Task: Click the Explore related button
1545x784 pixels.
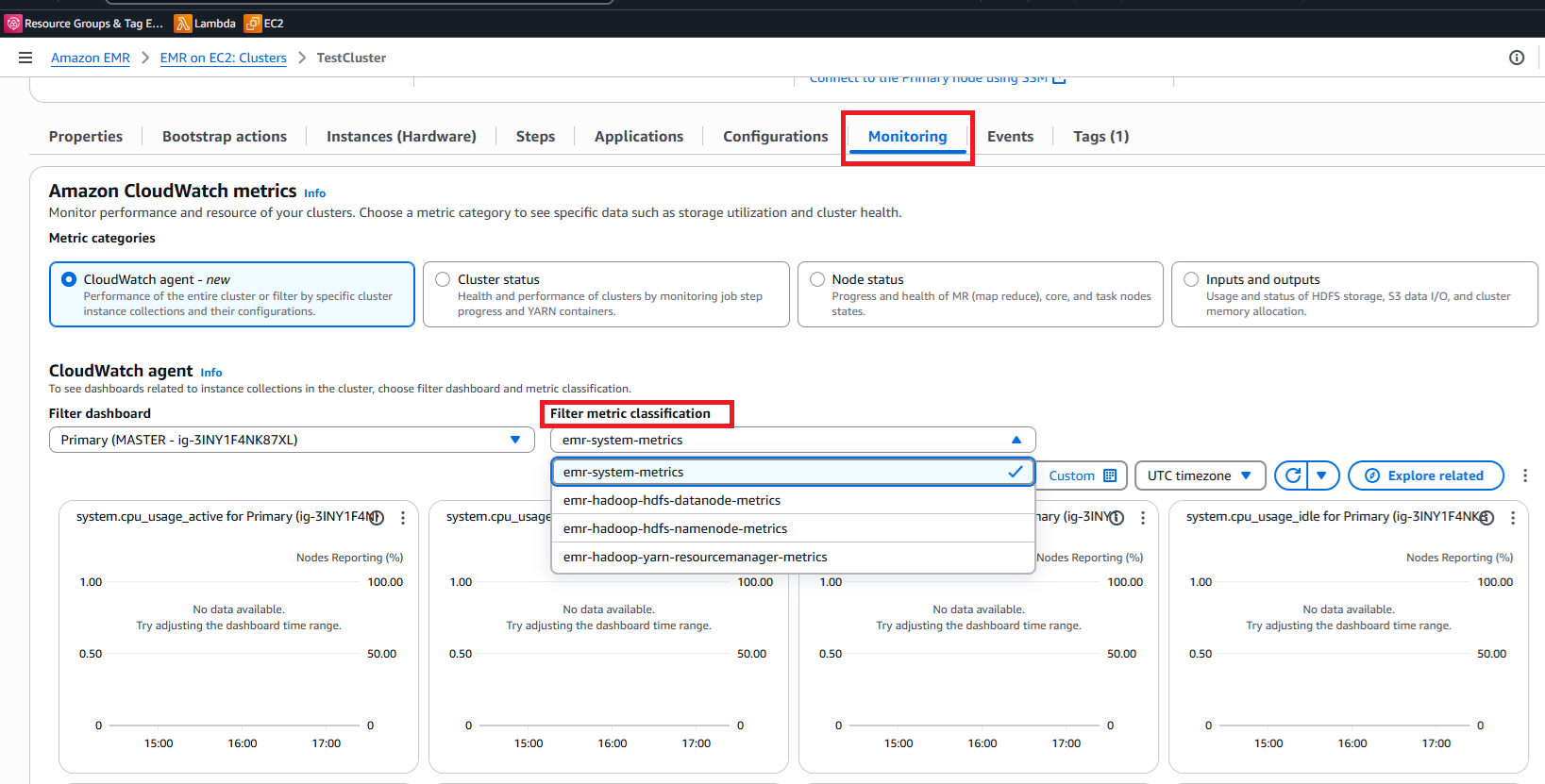Action: coord(1425,475)
